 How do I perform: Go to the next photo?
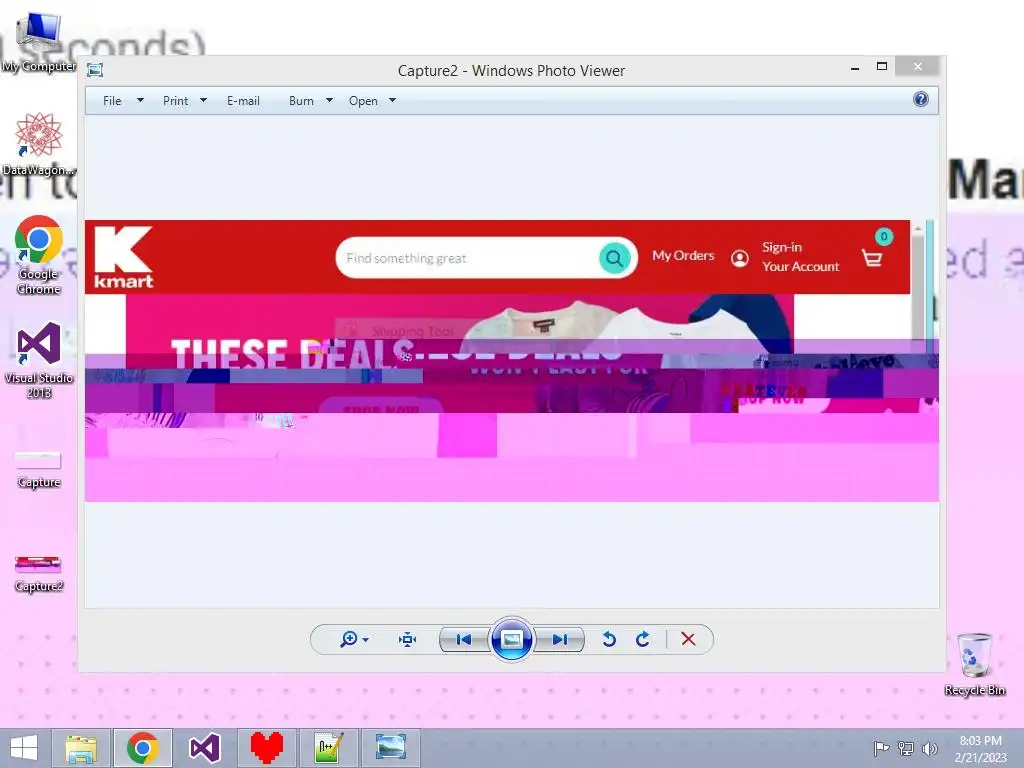click(x=560, y=639)
